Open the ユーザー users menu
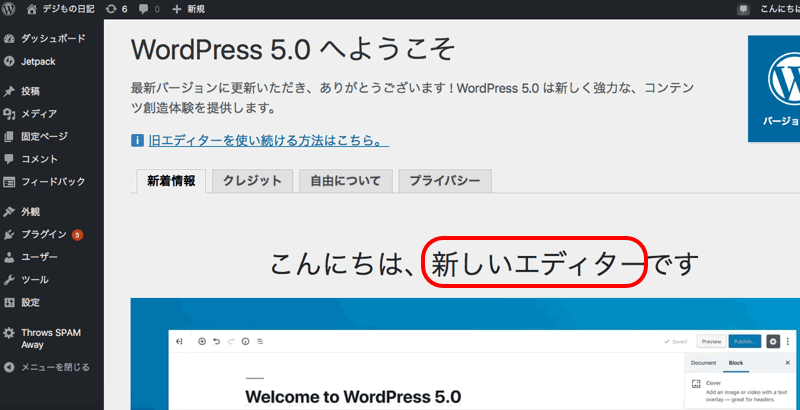 tap(39, 257)
